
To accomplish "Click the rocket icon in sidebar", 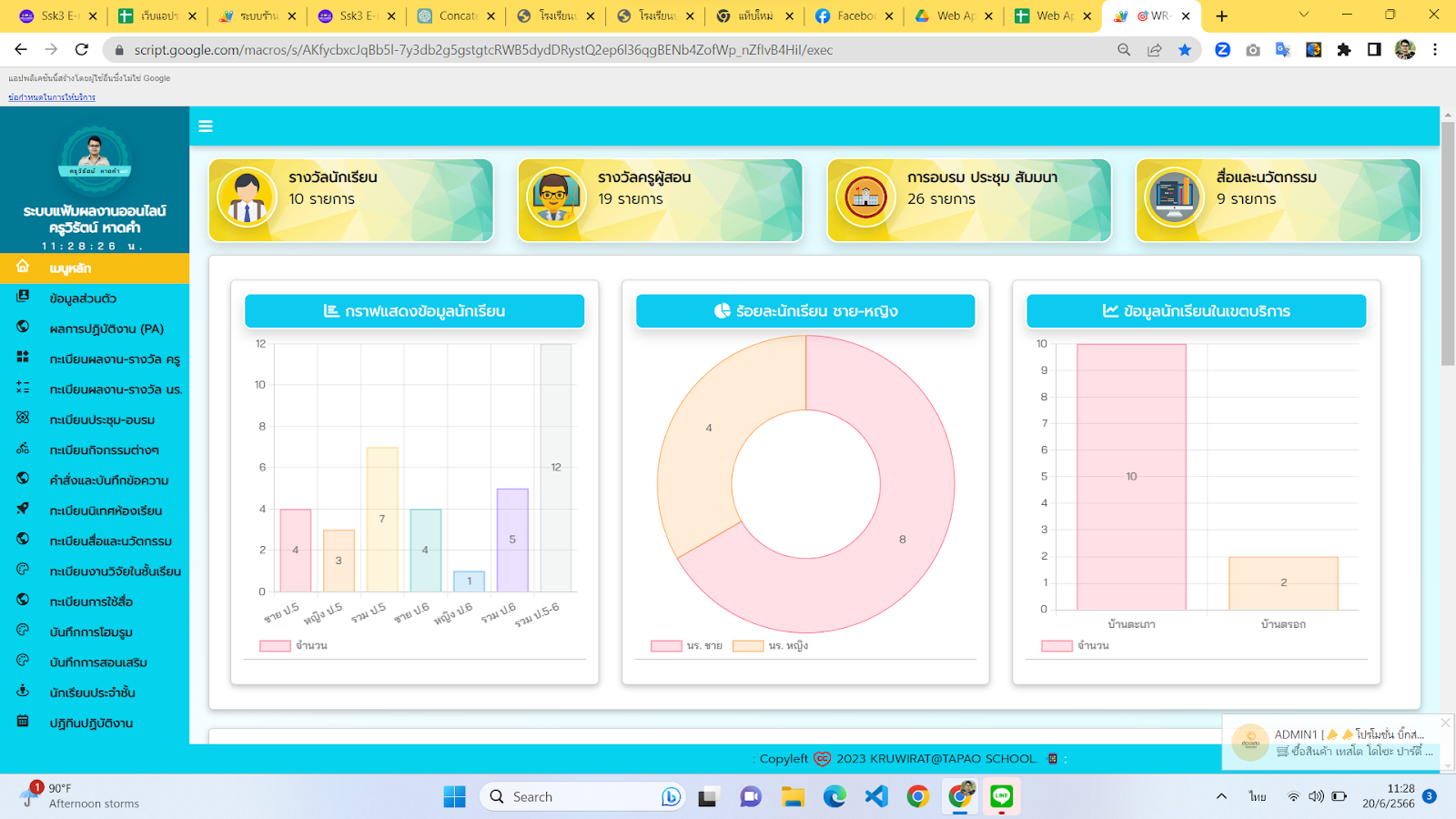I will (23, 509).
